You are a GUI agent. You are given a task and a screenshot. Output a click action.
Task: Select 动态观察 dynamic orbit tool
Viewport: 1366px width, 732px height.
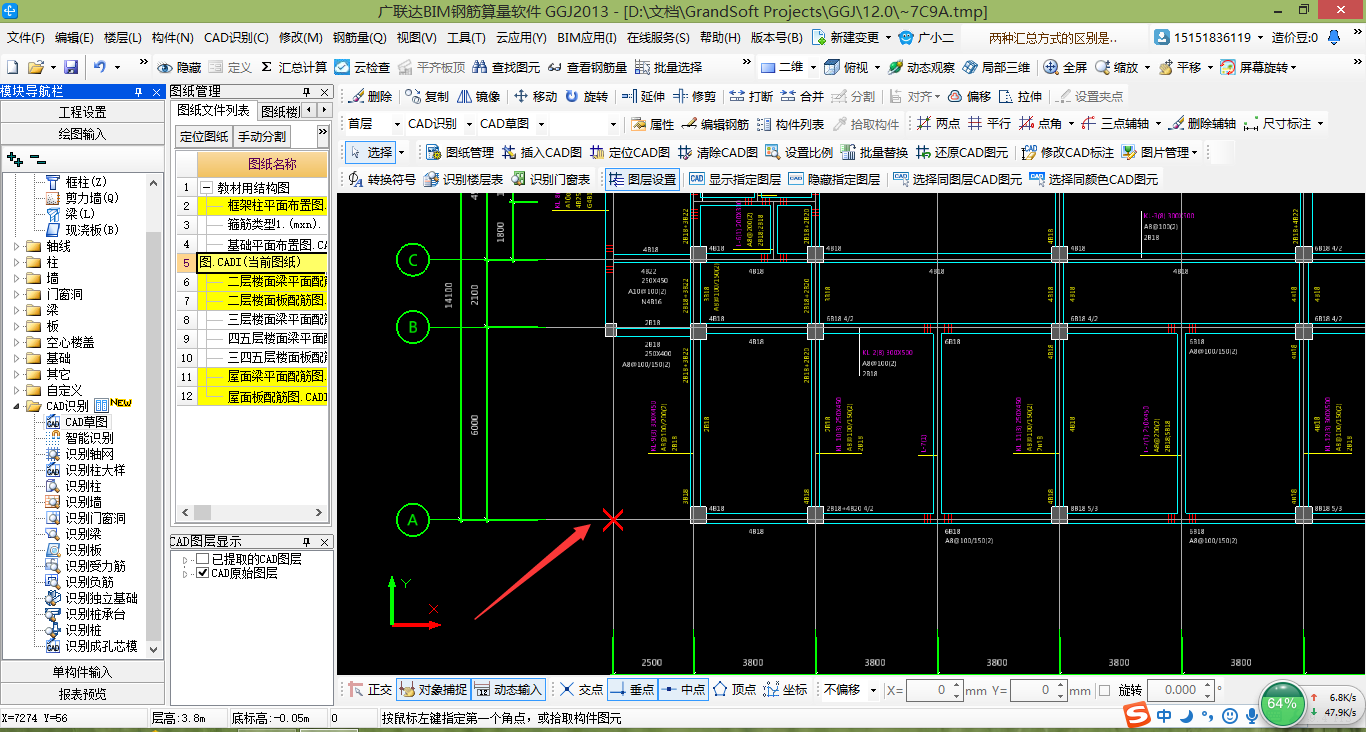point(920,67)
